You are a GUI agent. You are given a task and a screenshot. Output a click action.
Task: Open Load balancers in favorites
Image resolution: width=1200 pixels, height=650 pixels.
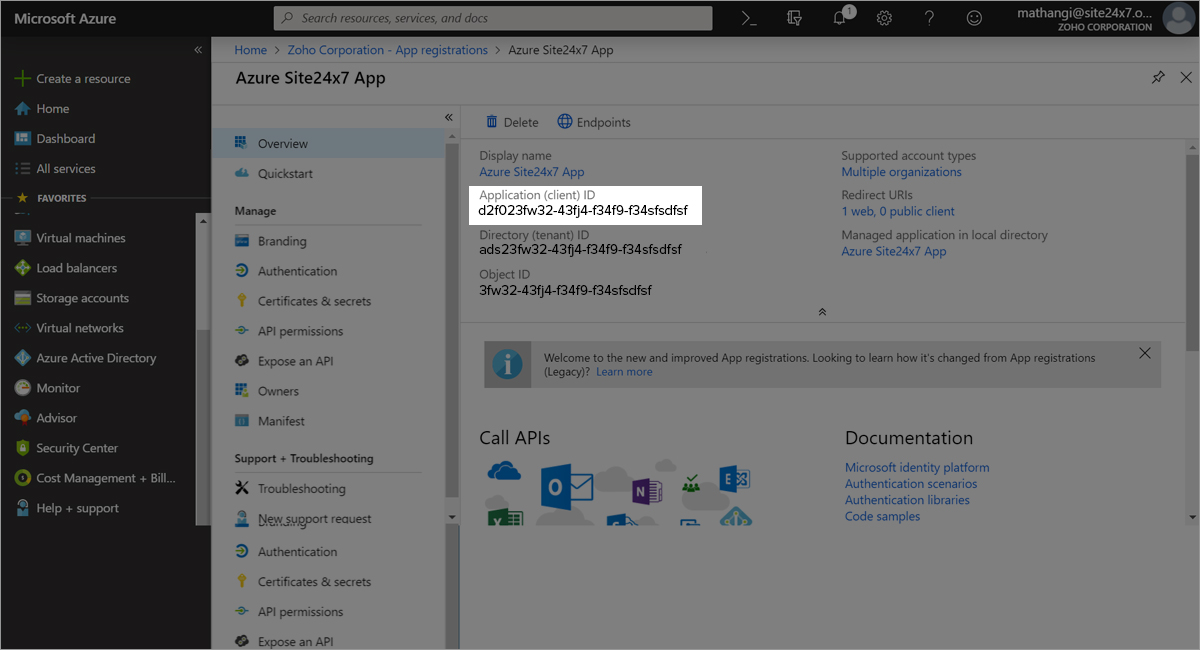pyautogui.click(x=66, y=268)
